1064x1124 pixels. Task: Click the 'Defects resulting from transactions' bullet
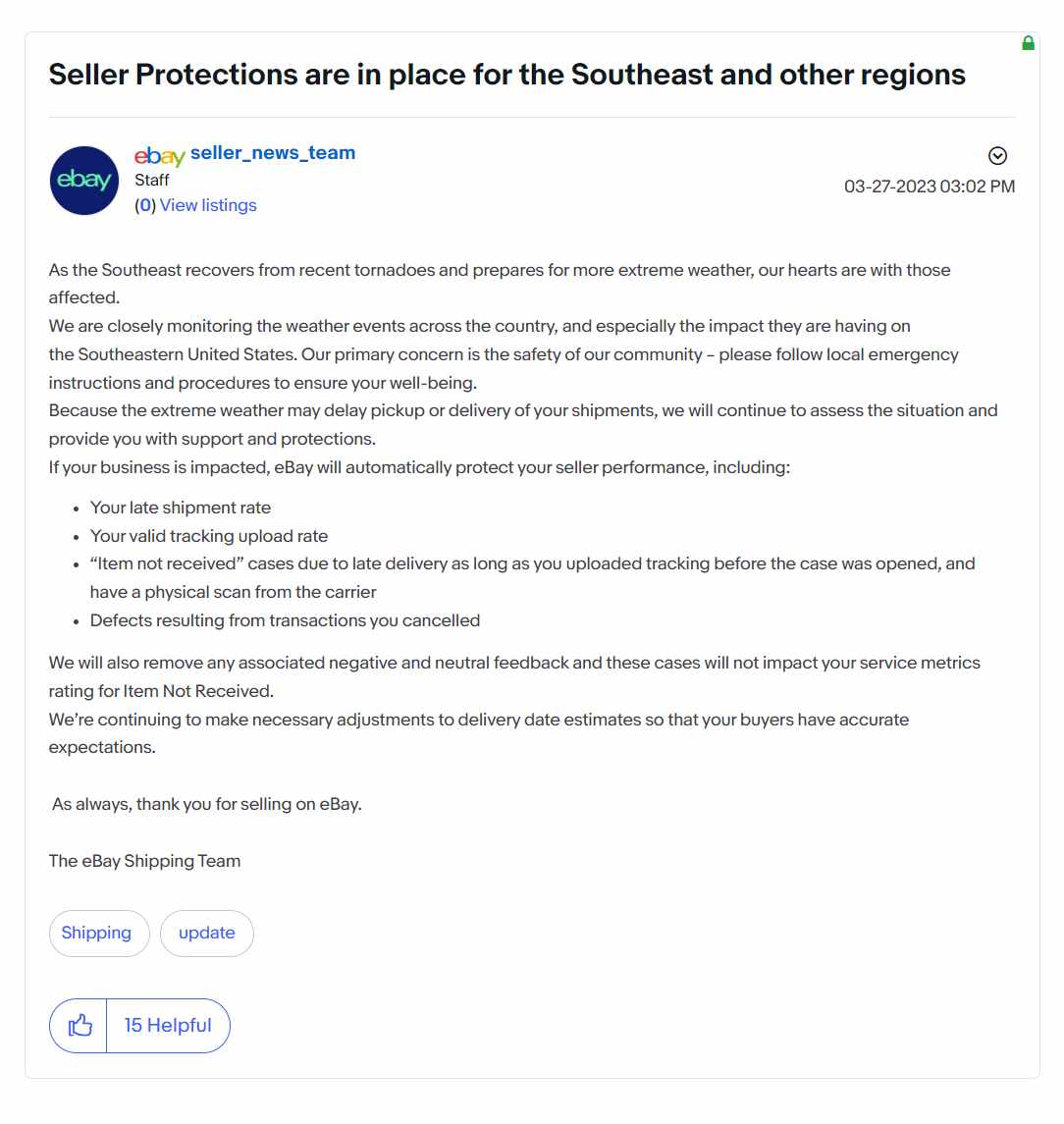coord(285,620)
